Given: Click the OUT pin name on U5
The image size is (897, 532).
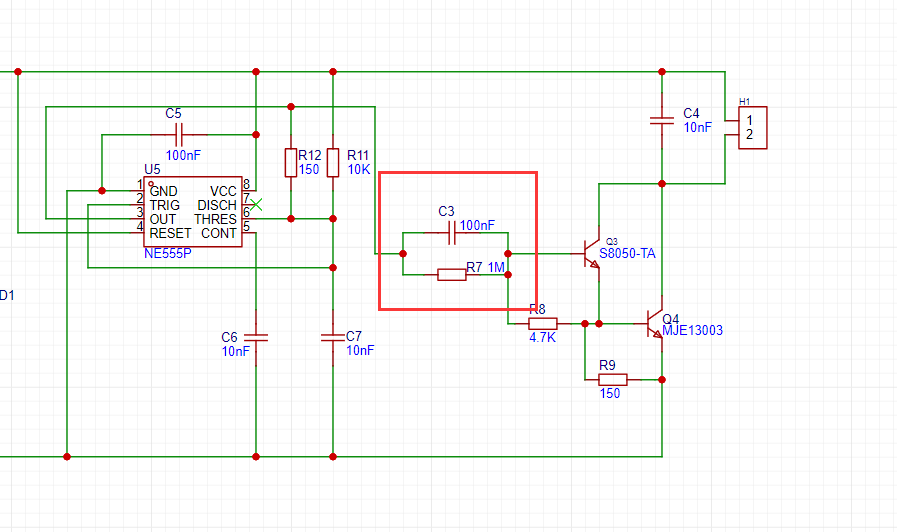Looking at the screenshot, I should 163,219.
